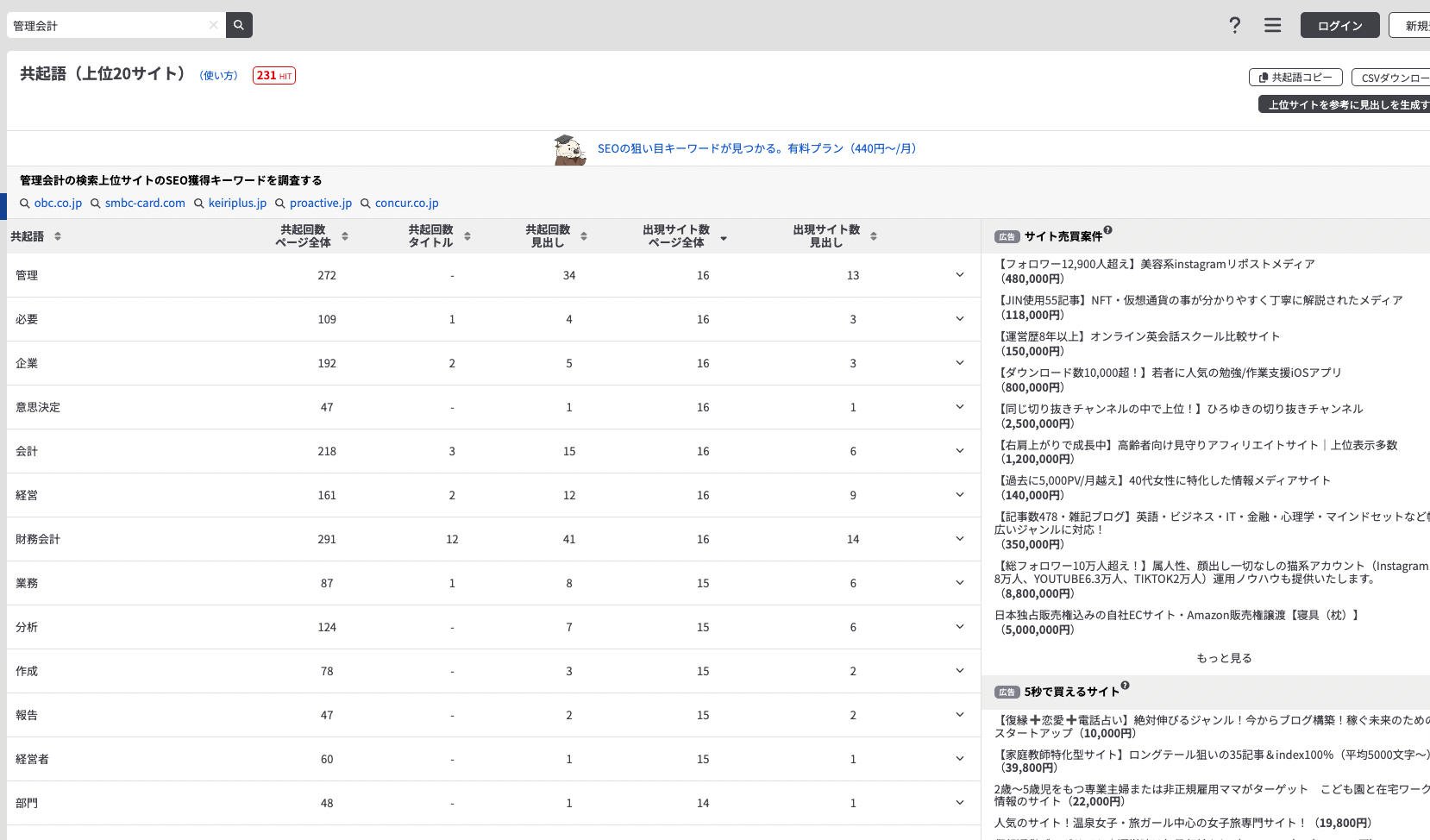
Task: Toggle sorting on 出現サイト数見出し column
Action: click(x=874, y=235)
